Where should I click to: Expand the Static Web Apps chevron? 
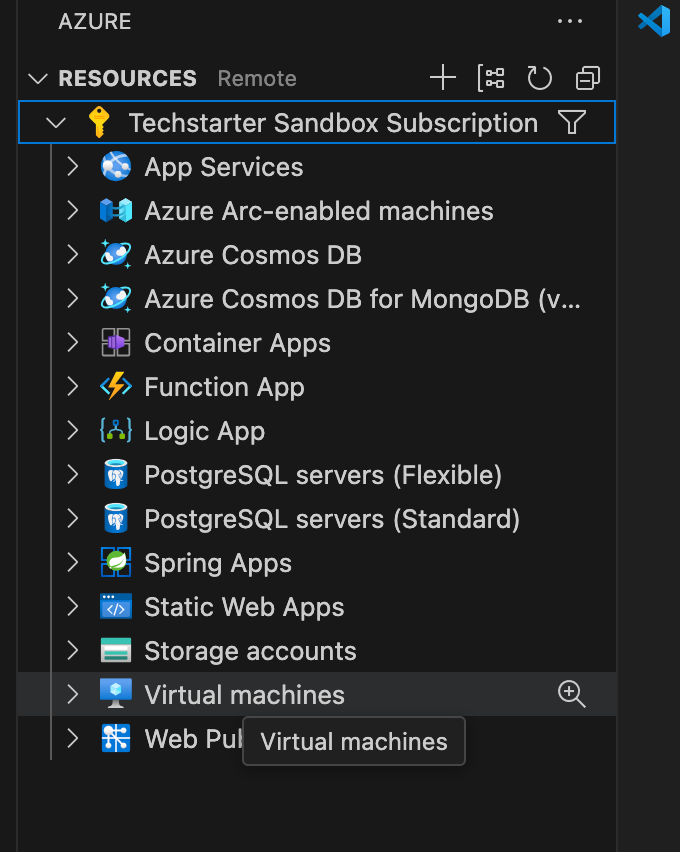[x=72, y=607]
